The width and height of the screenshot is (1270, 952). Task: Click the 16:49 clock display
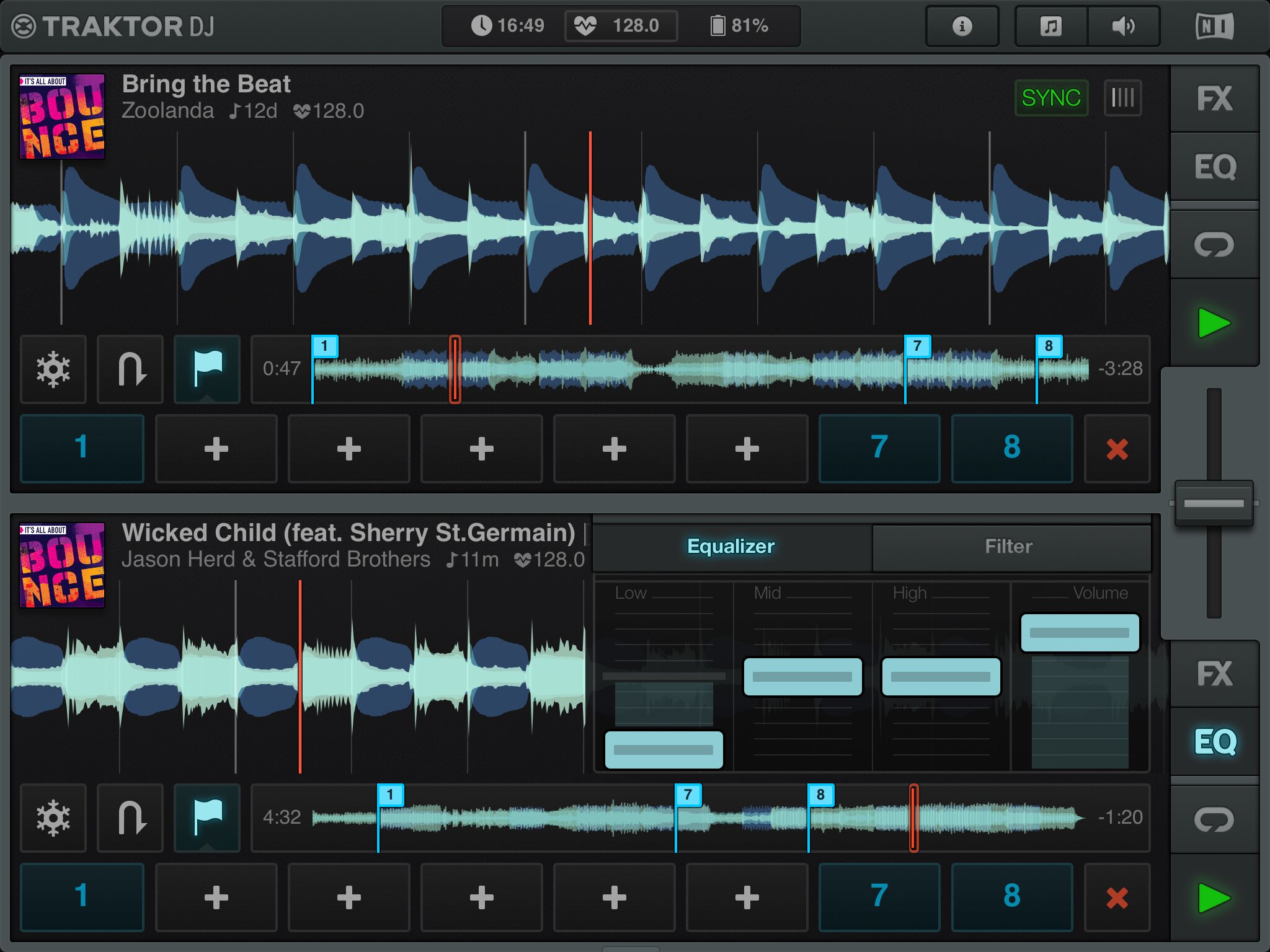click(x=507, y=26)
